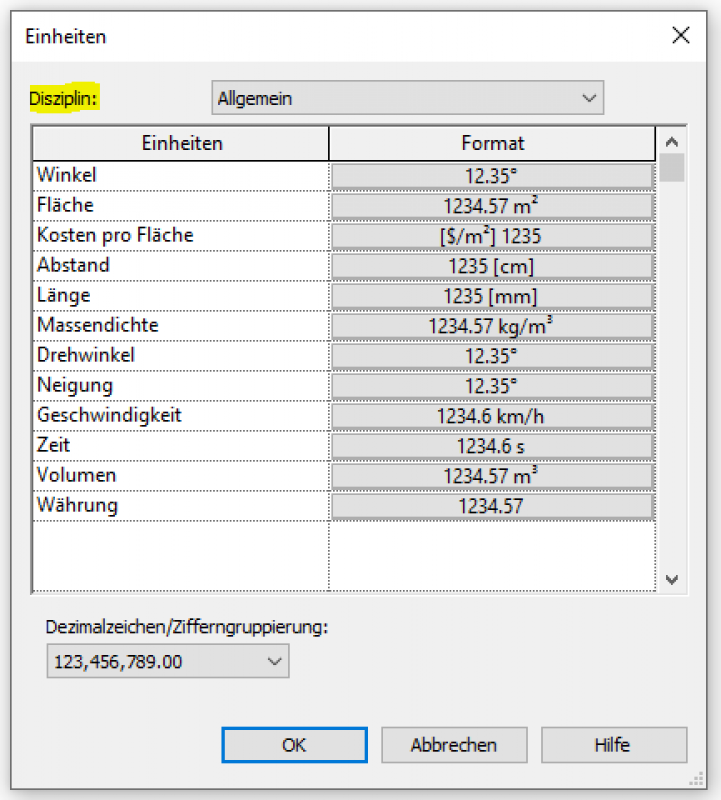Click the Zeit format button 1234.6 s
The height and width of the screenshot is (800, 721).
(491, 446)
